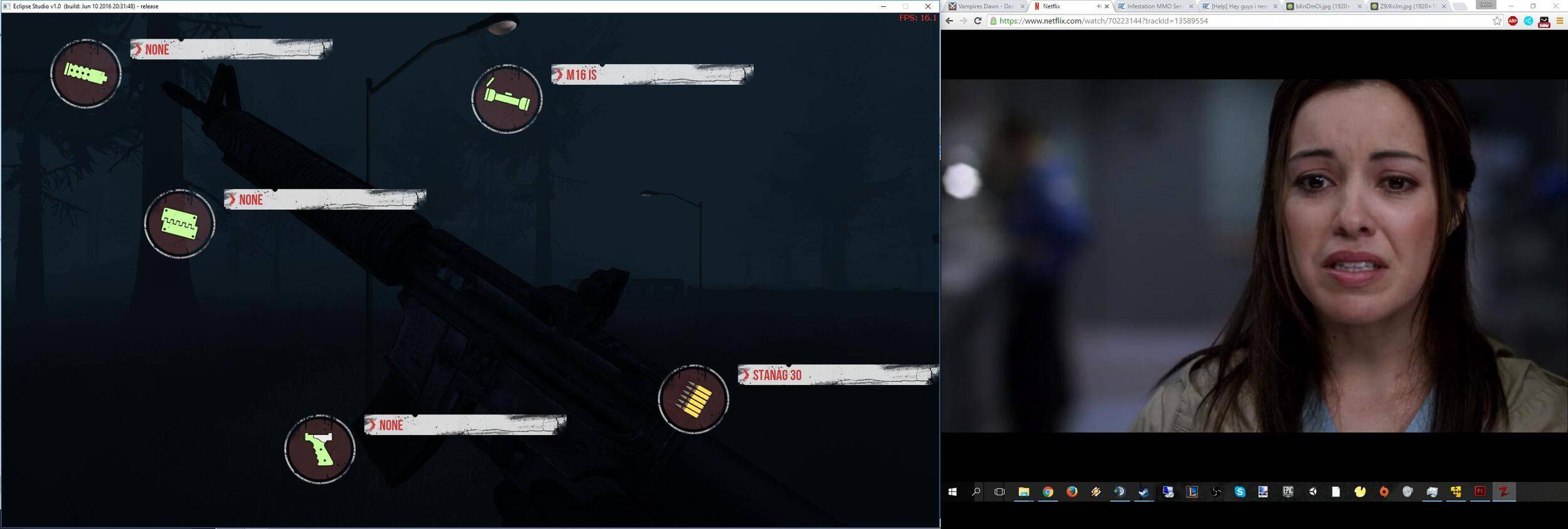Image resolution: width=1568 pixels, height=529 pixels.
Task: Open the NONE label beside rail slot
Action: pos(326,199)
